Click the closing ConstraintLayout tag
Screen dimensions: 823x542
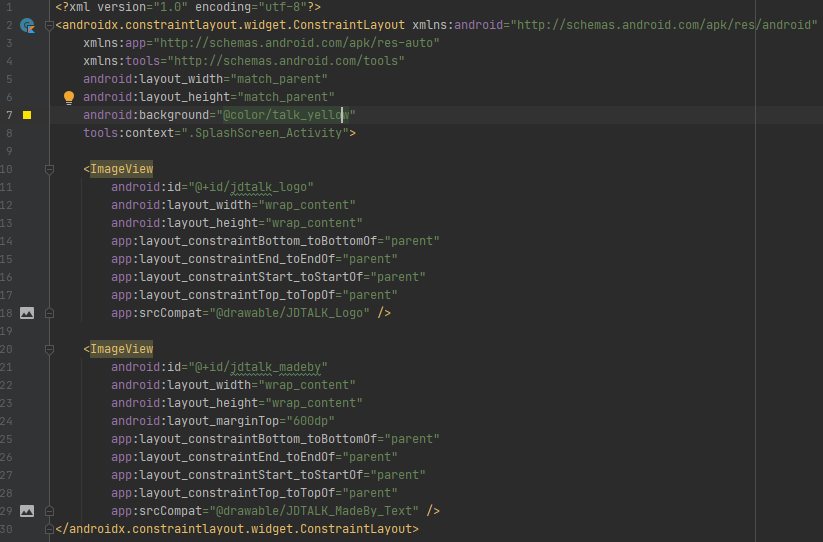point(237,529)
